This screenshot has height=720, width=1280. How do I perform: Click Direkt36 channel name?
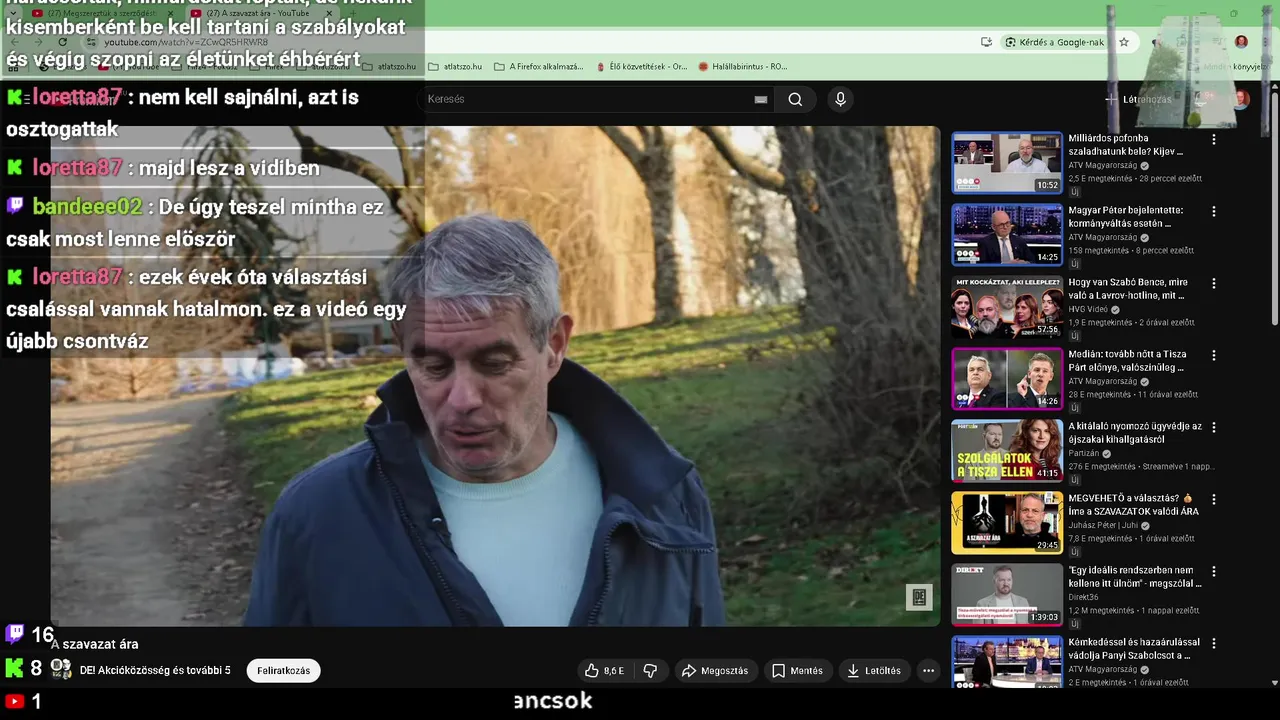tap(1083, 598)
